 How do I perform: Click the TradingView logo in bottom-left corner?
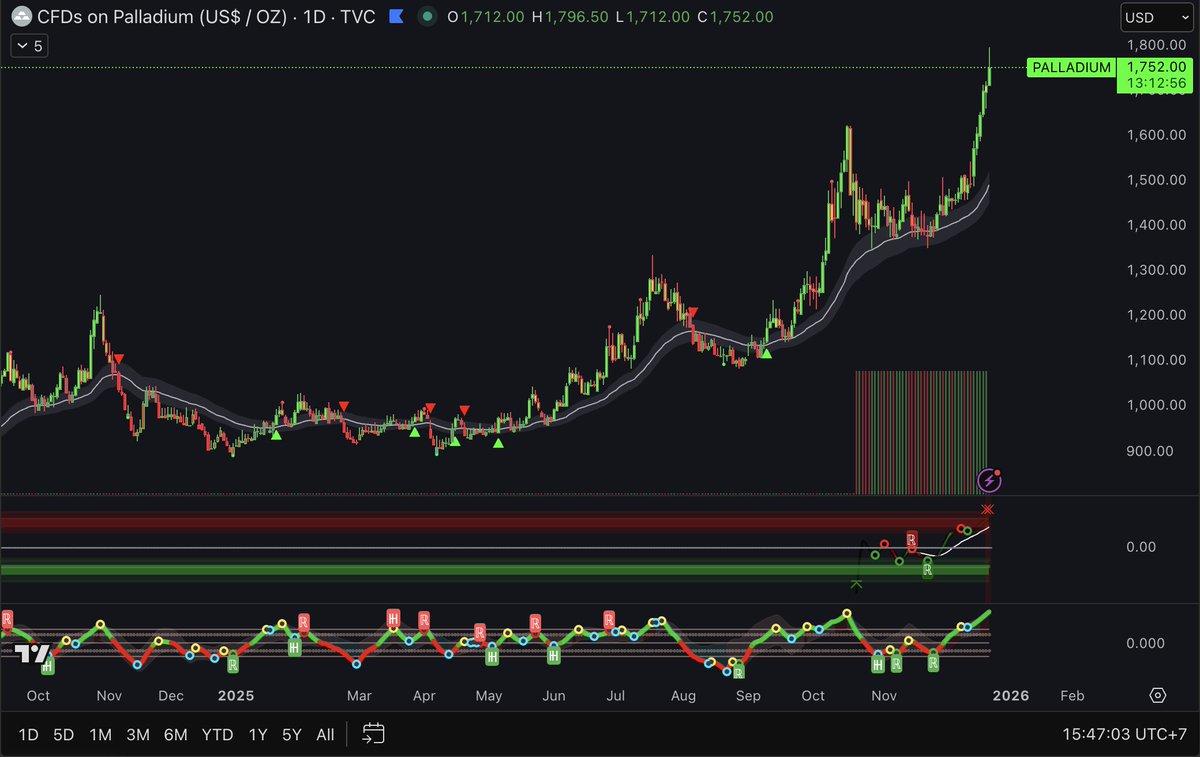pos(31,654)
